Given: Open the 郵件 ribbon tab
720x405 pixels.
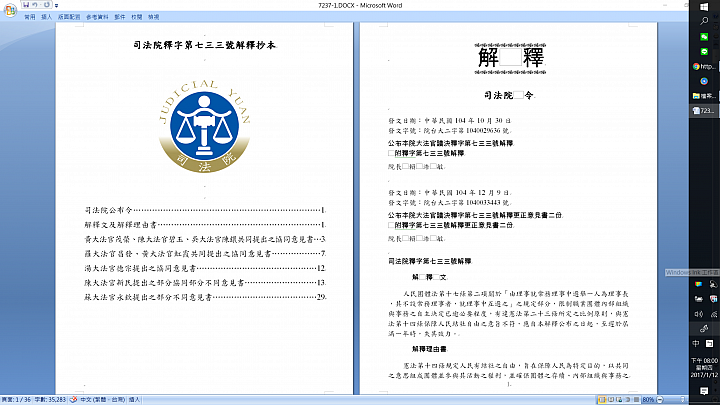Looking at the screenshot, I should pos(120,17).
